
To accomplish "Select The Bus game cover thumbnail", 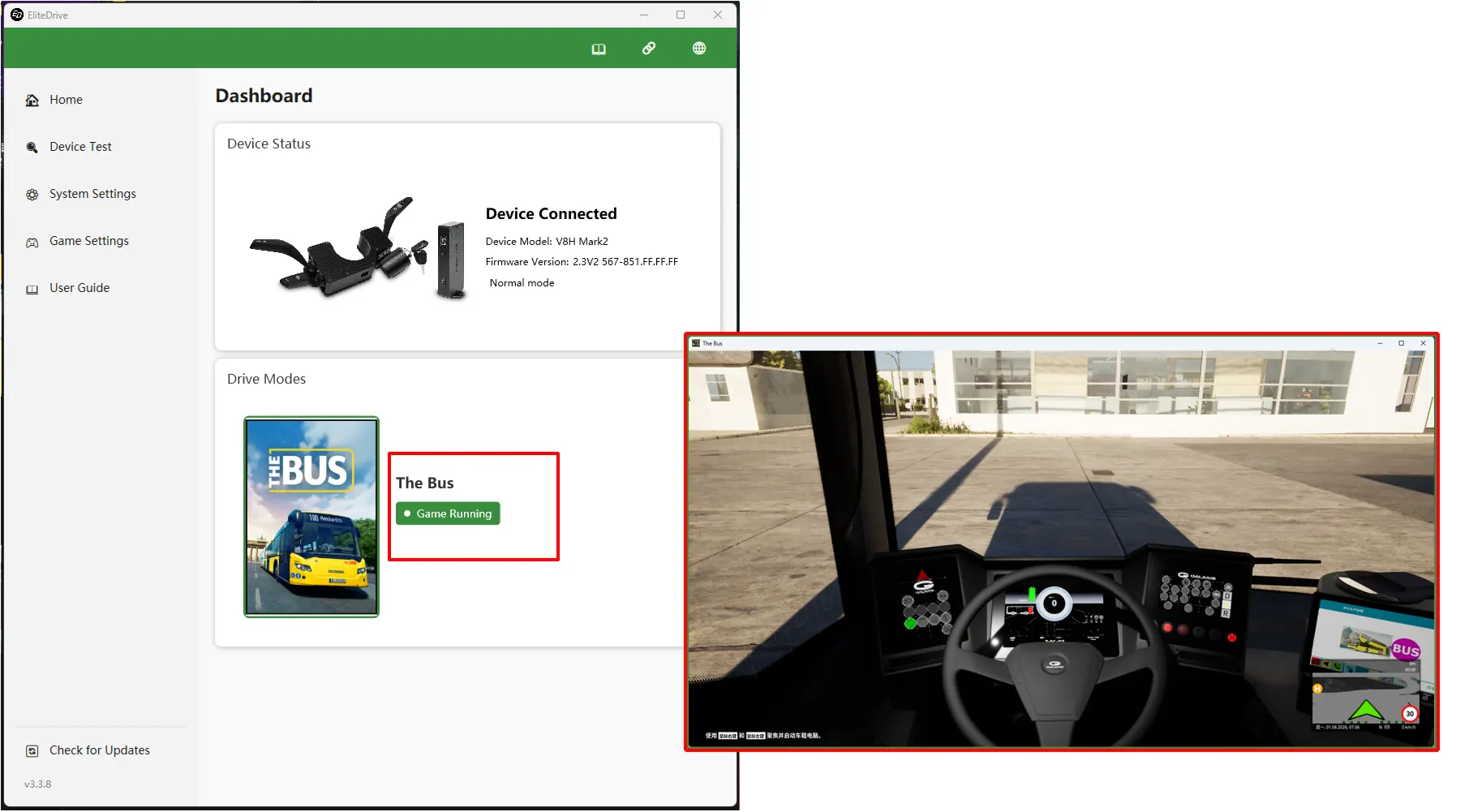I will (x=311, y=517).
